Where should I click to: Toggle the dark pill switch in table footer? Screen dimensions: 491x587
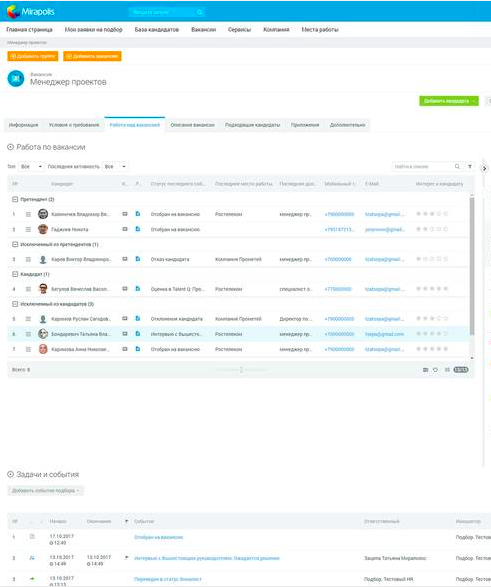(461, 370)
